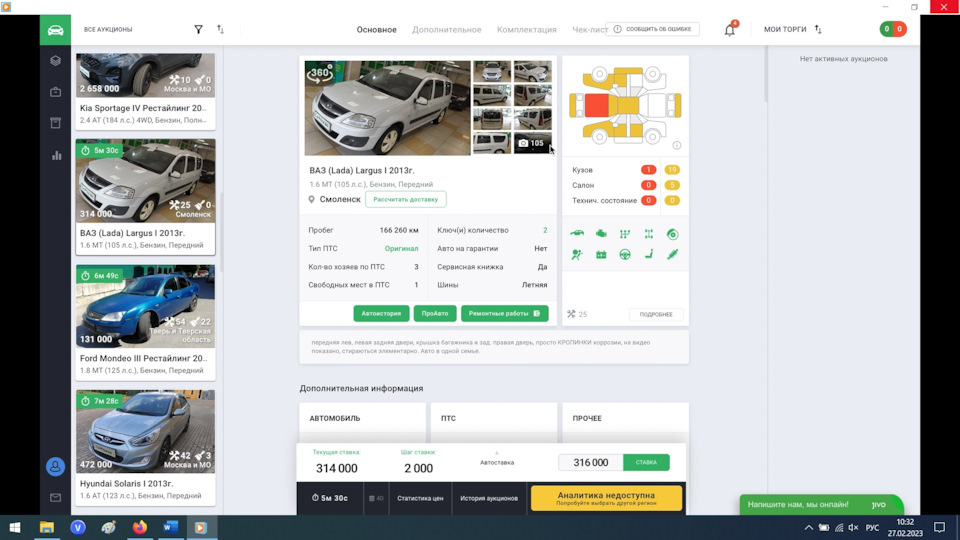Place bid with Ставка button

tap(646, 462)
